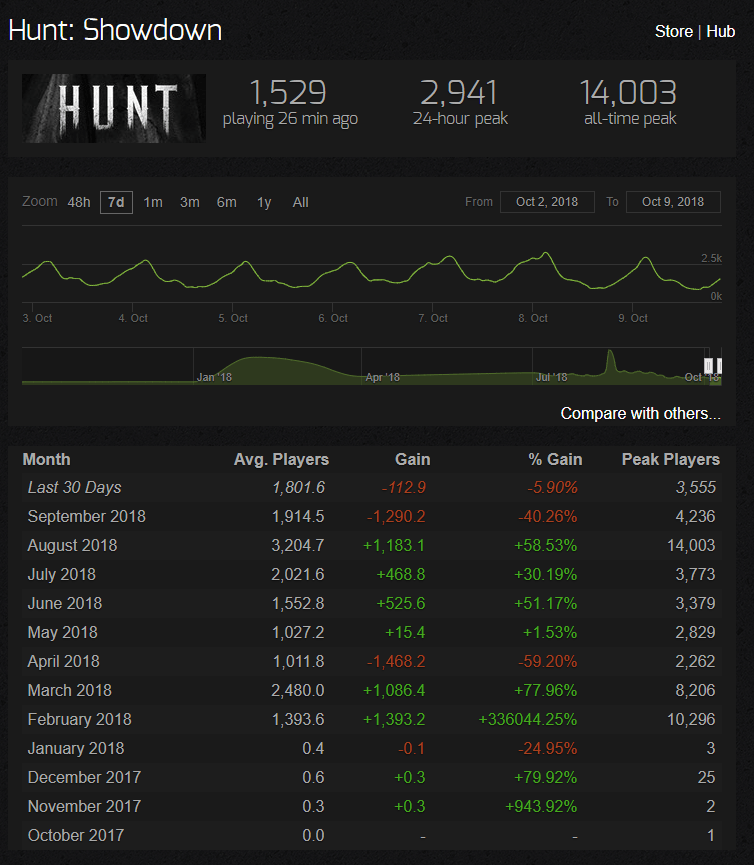This screenshot has width=754, height=865.
Task: Select the January 2018 row label
Action: coord(76,749)
